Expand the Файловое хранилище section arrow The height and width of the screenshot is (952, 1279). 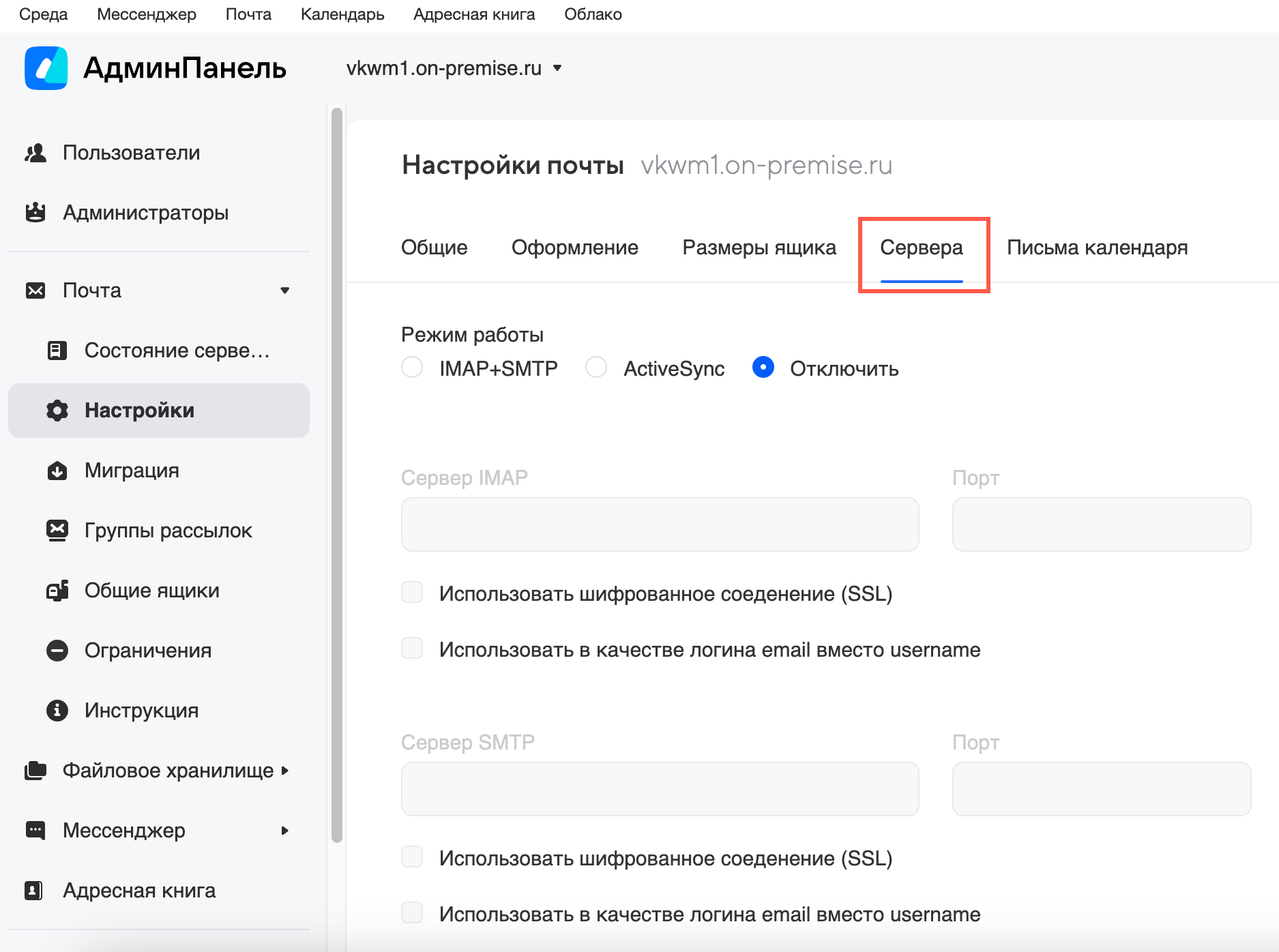285,771
